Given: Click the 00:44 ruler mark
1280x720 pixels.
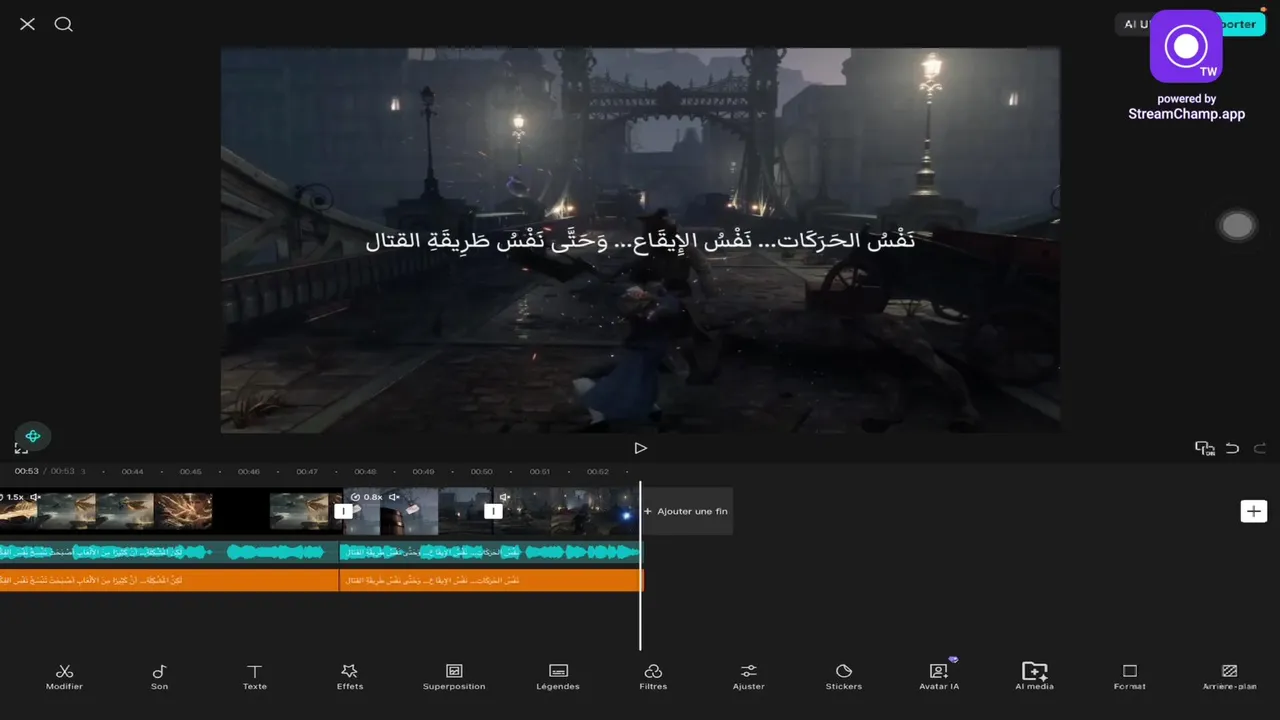Looking at the screenshot, I should click(132, 471).
